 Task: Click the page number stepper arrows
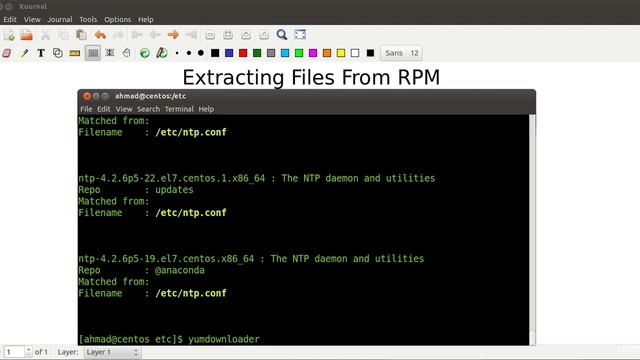pyautogui.click(x=28, y=352)
